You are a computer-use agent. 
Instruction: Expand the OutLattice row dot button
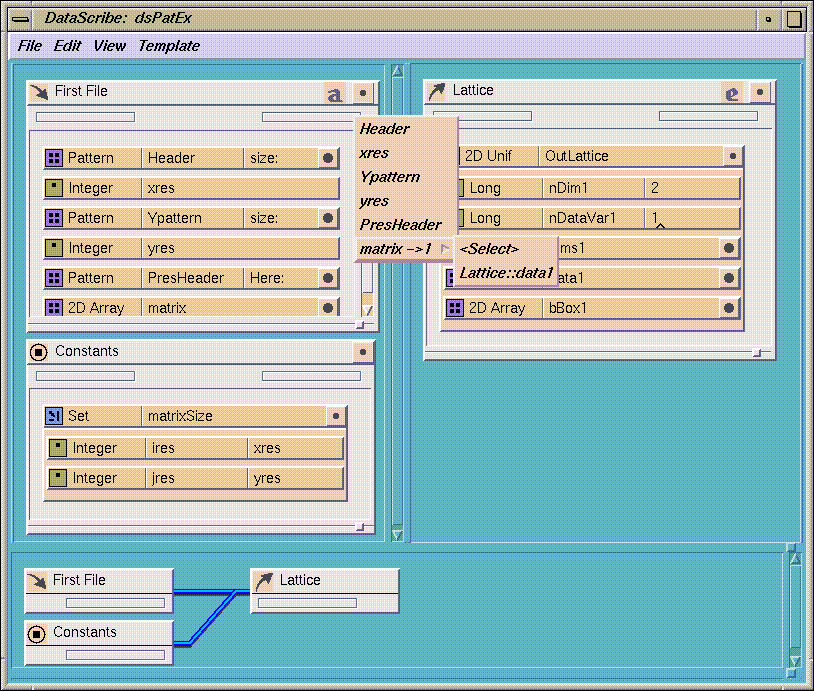[x=733, y=156]
